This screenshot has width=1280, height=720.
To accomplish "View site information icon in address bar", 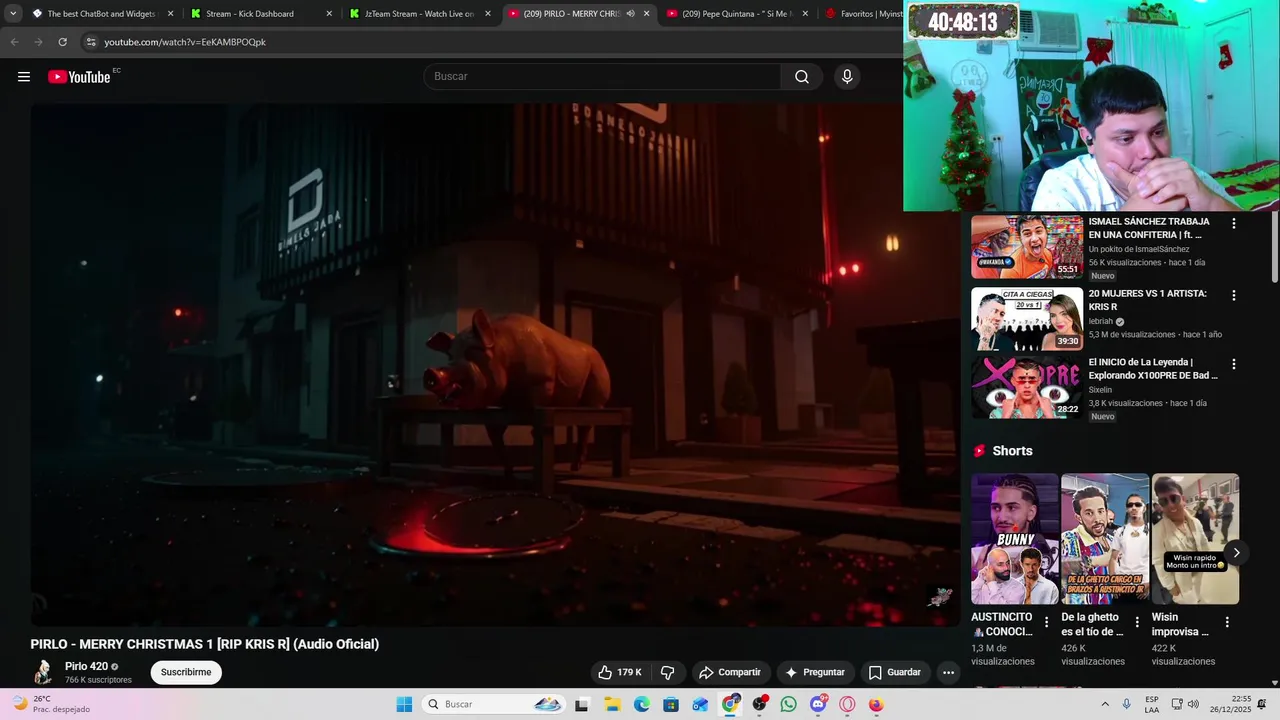I will 91,42.
